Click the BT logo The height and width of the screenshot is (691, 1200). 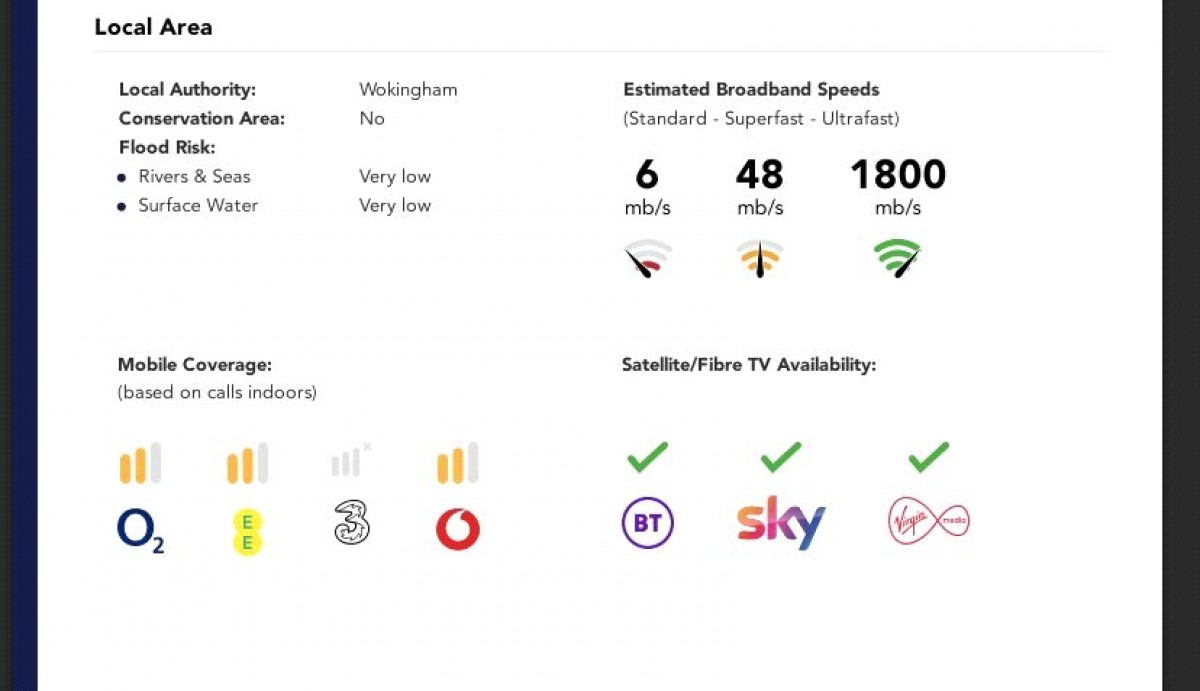[648, 523]
